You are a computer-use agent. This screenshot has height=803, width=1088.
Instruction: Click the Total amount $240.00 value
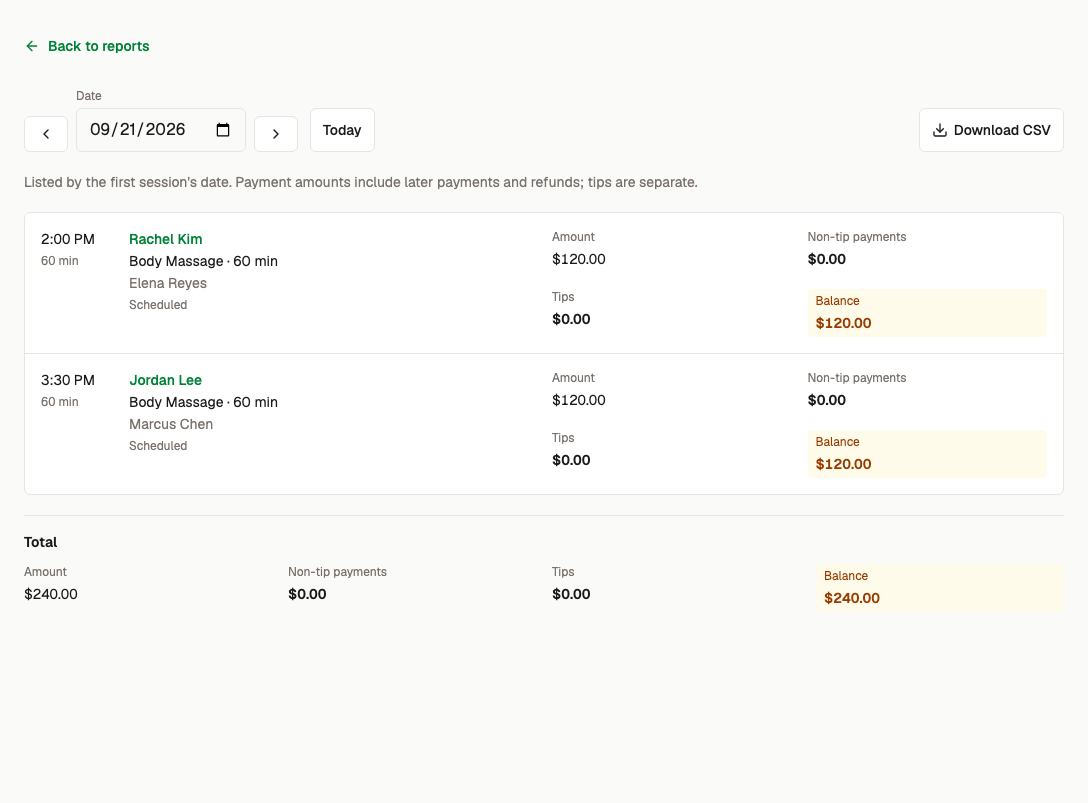pos(51,594)
